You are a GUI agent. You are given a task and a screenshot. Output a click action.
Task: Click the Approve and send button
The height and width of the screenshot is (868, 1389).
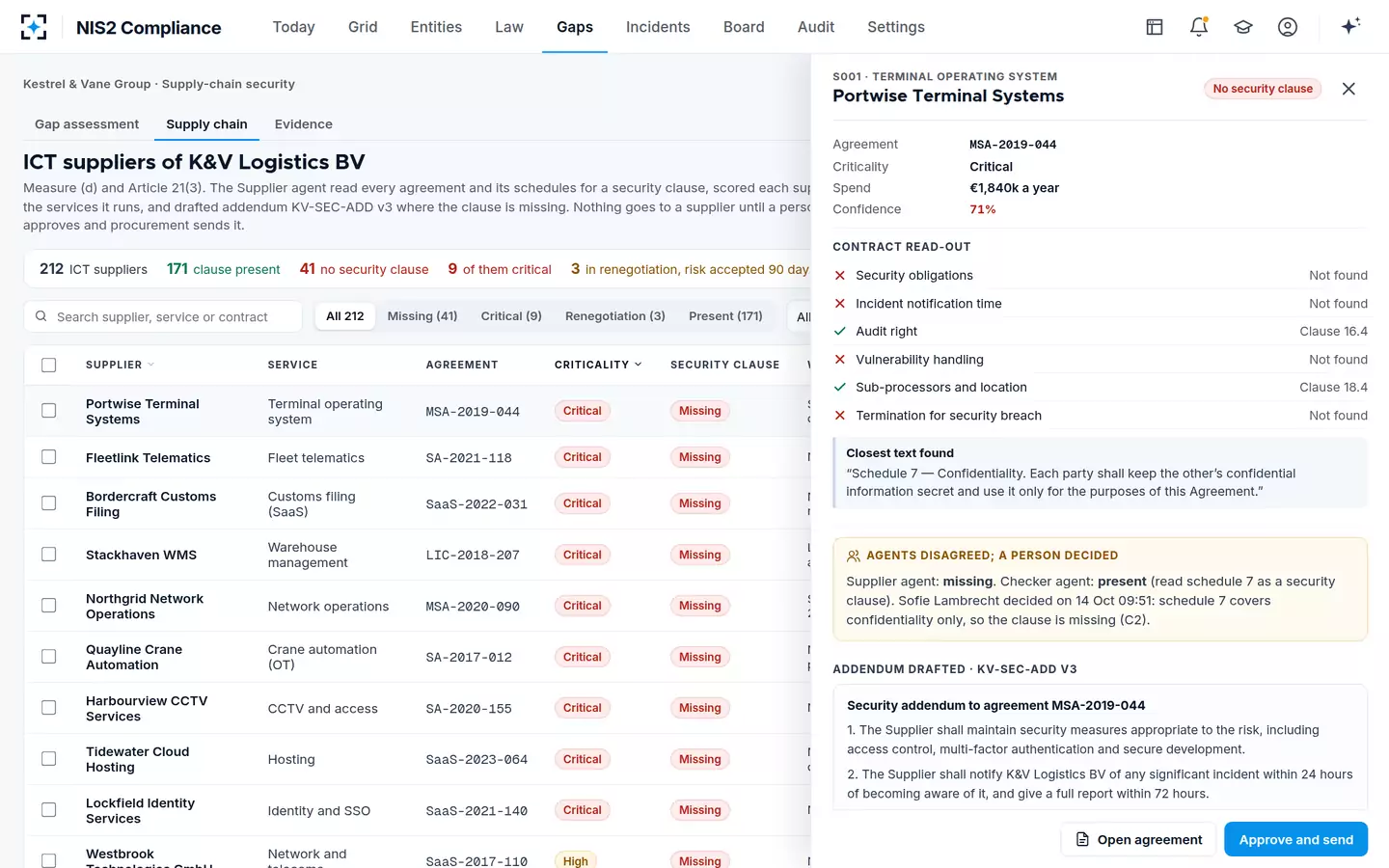click(1295, 839)
